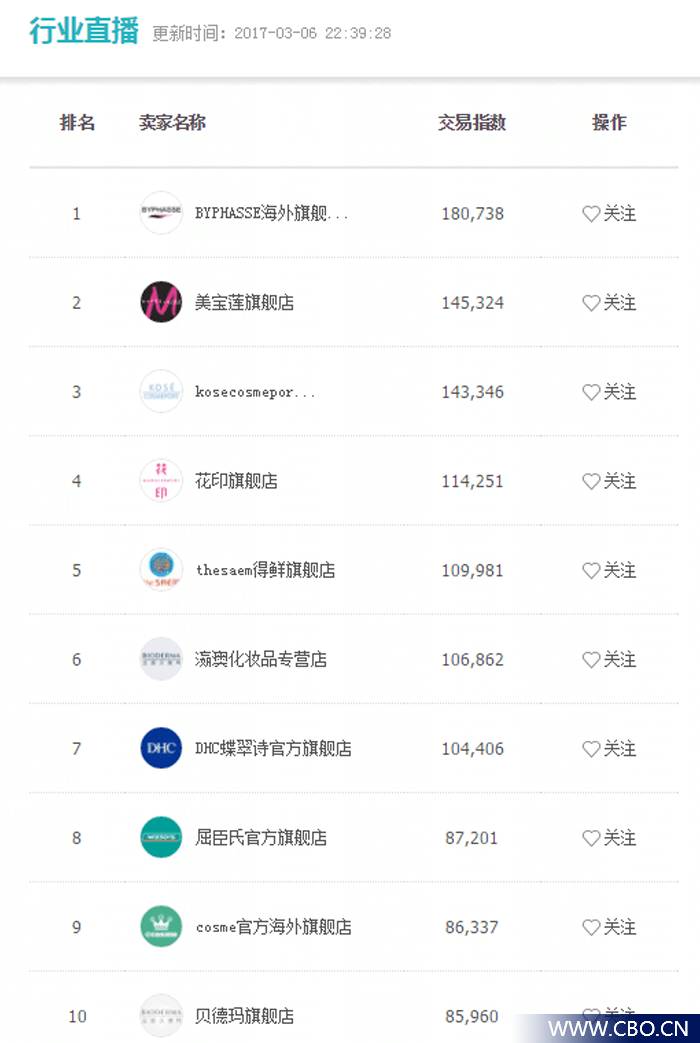
Task: Follow the DHC蝶翠诗官方旗舰店 store
Action: [x=609, y=748]
